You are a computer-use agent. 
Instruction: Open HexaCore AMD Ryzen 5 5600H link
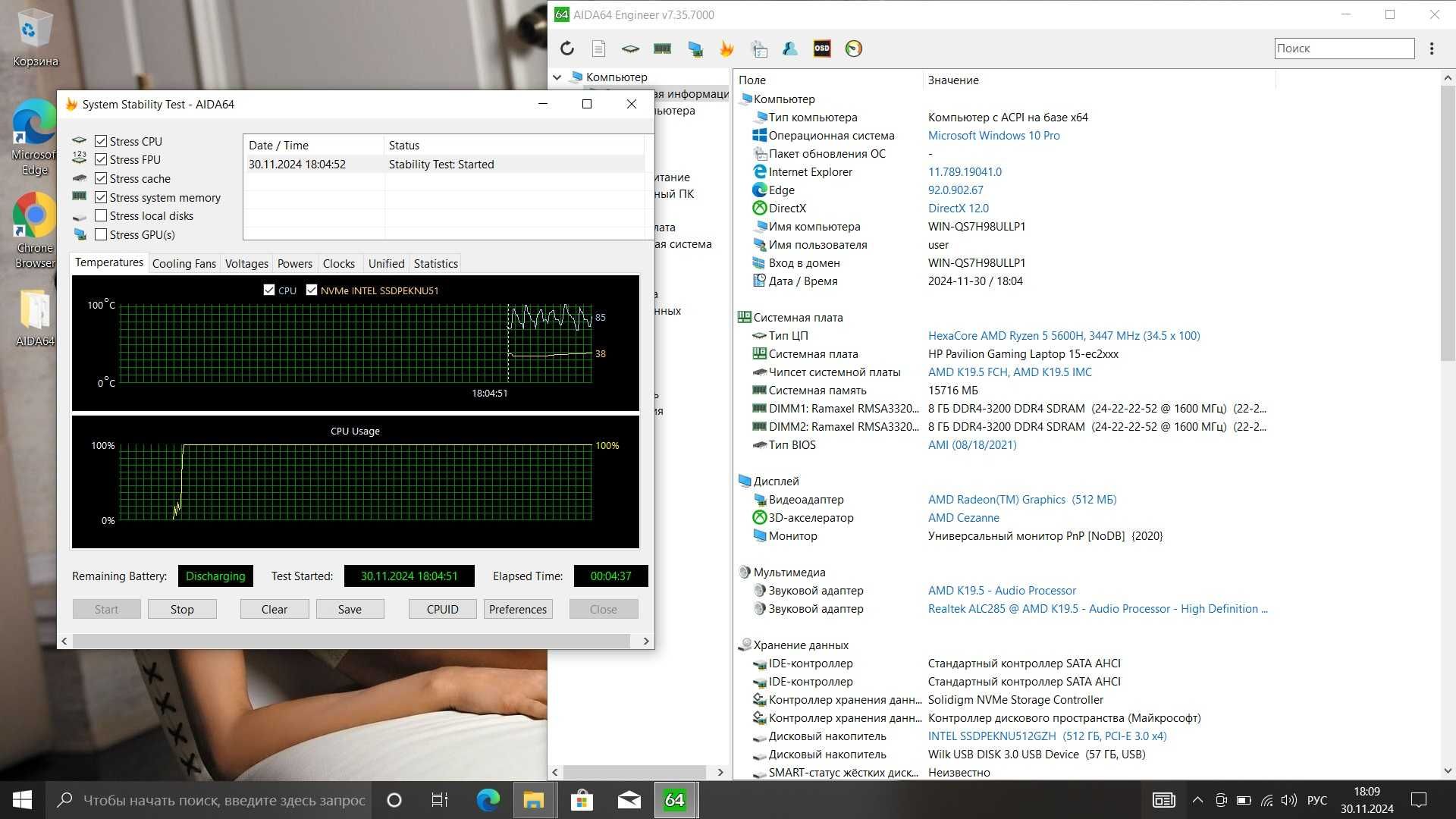point(1064,336)
